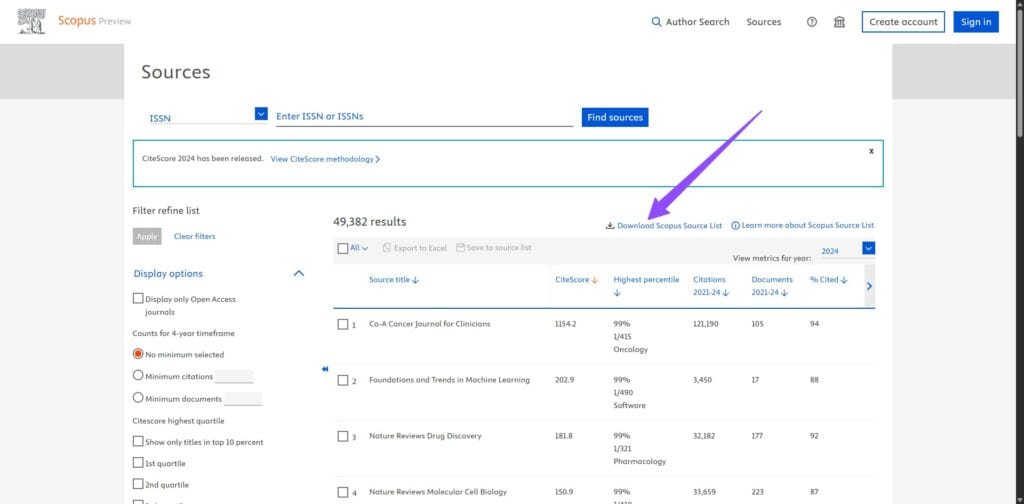Select Minimum citations radio button
The image size is (1024, 504).
[x=138, y=375]
